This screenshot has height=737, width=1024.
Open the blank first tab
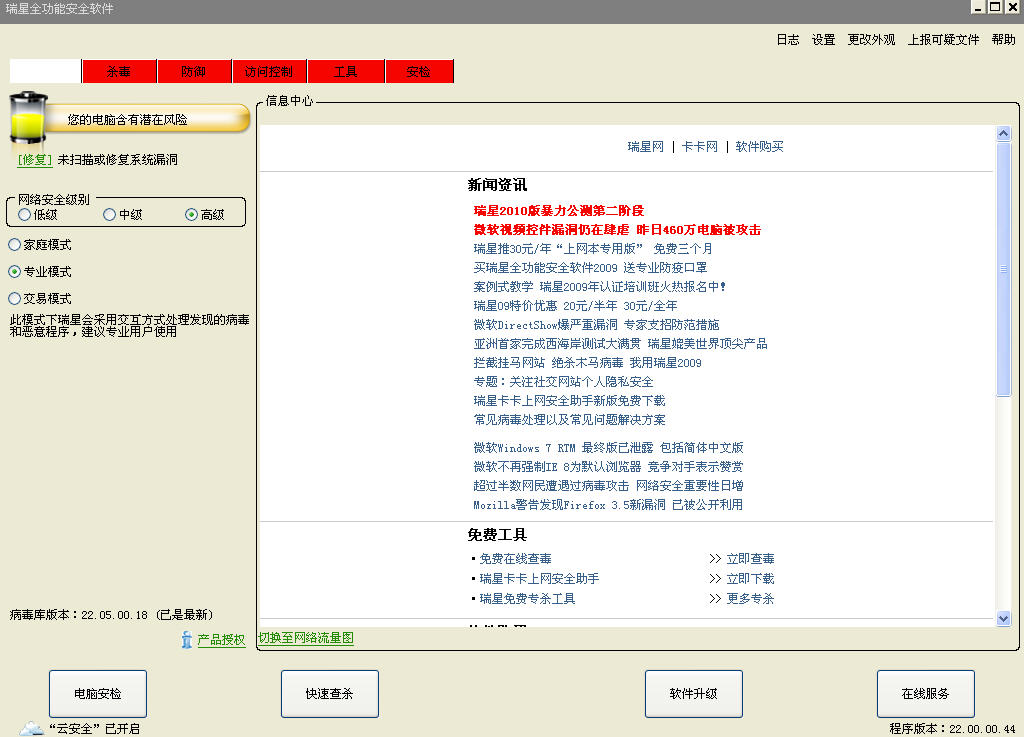tap(45, 71)
